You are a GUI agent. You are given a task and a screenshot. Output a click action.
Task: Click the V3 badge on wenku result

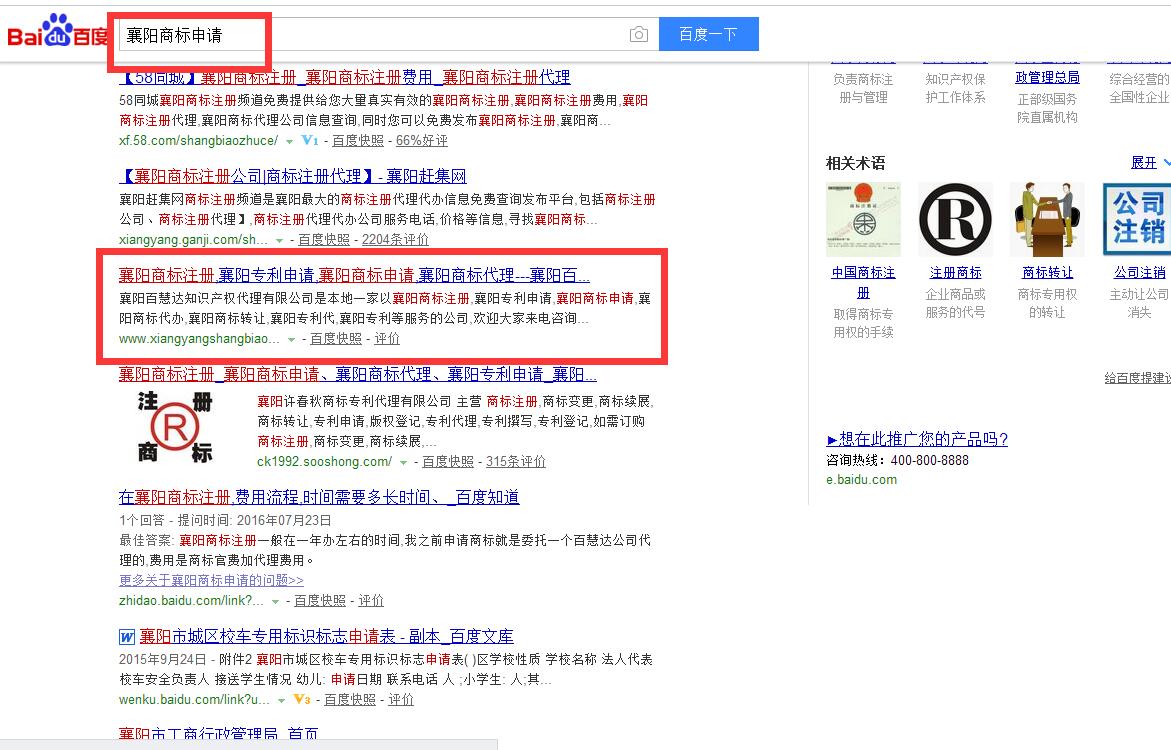pyautogui.click(x=302, y=699)
